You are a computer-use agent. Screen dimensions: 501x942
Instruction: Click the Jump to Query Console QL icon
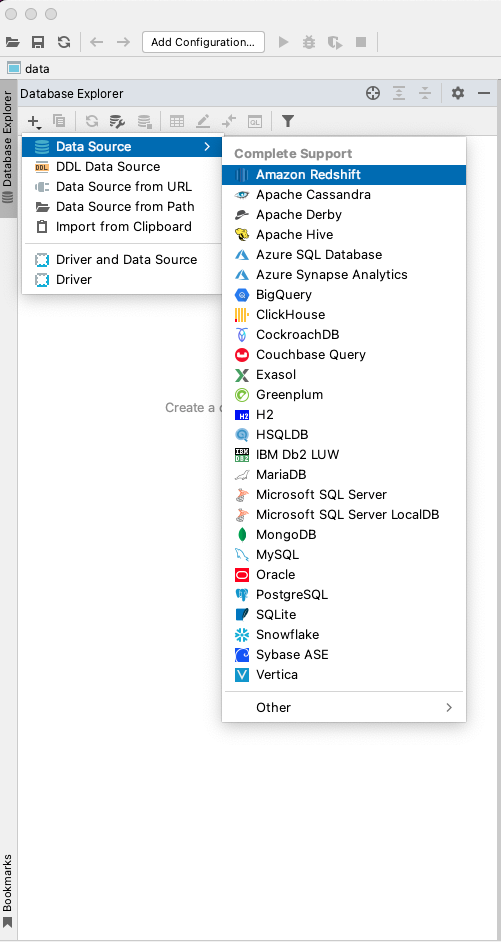pos(255,121)
